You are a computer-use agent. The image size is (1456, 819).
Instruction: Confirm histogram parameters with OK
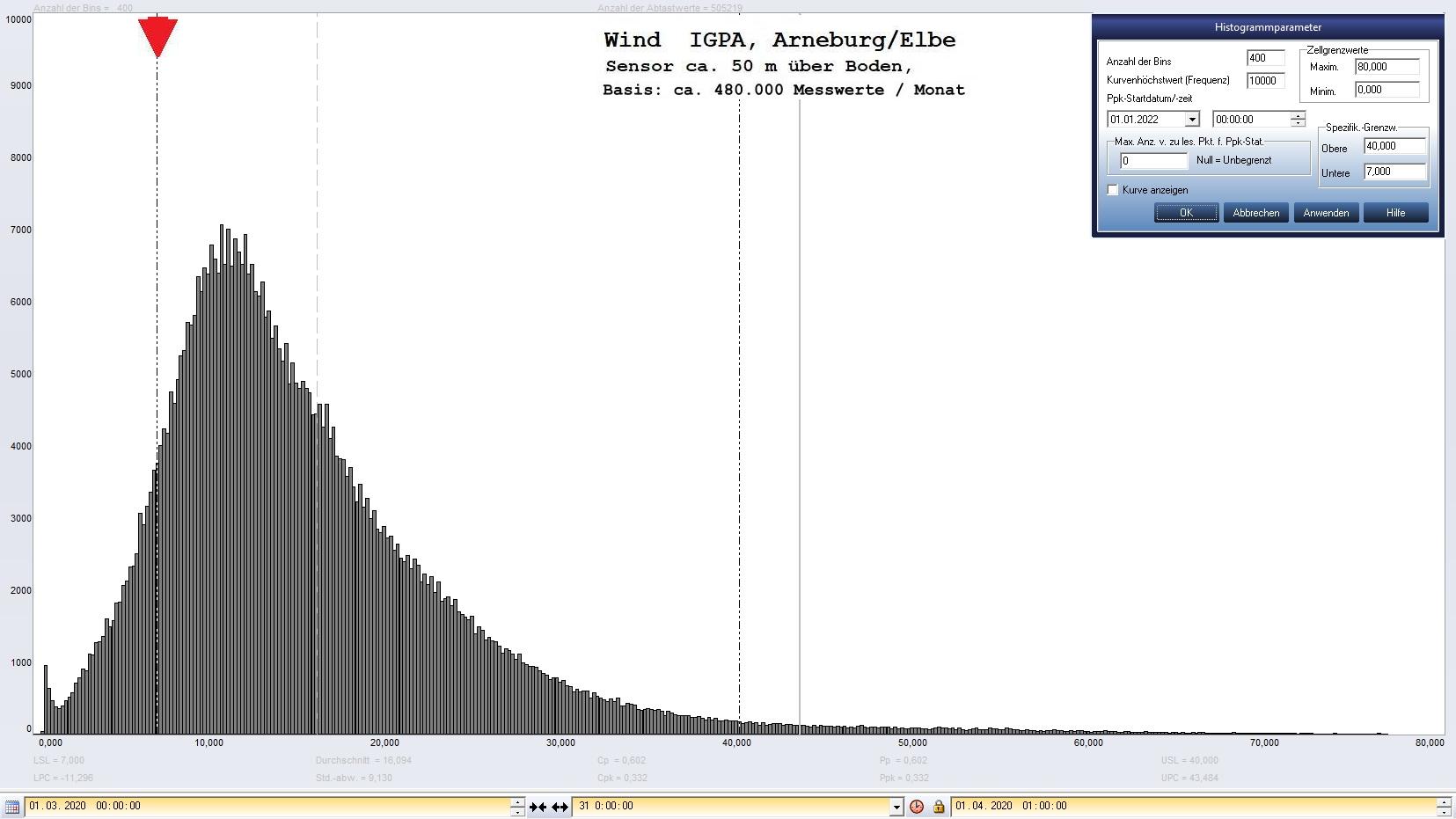1186,213
